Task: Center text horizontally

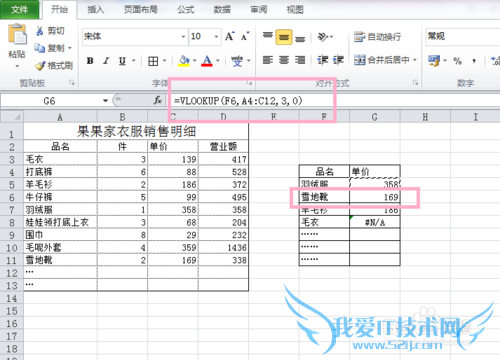Action: (284, 60)
